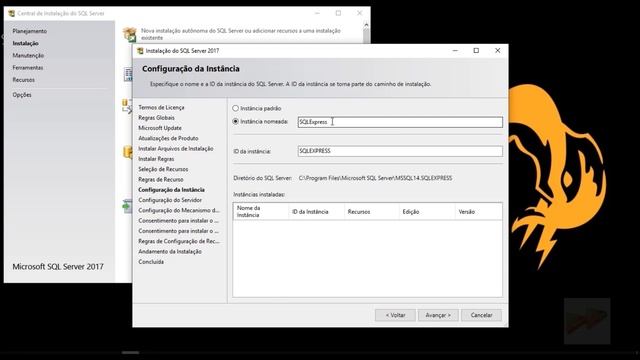Viewport: 640px width, 360px height.
Task: Open Recursos in the Central de Instalação sidebar
Action: click(x=23, y=80)
